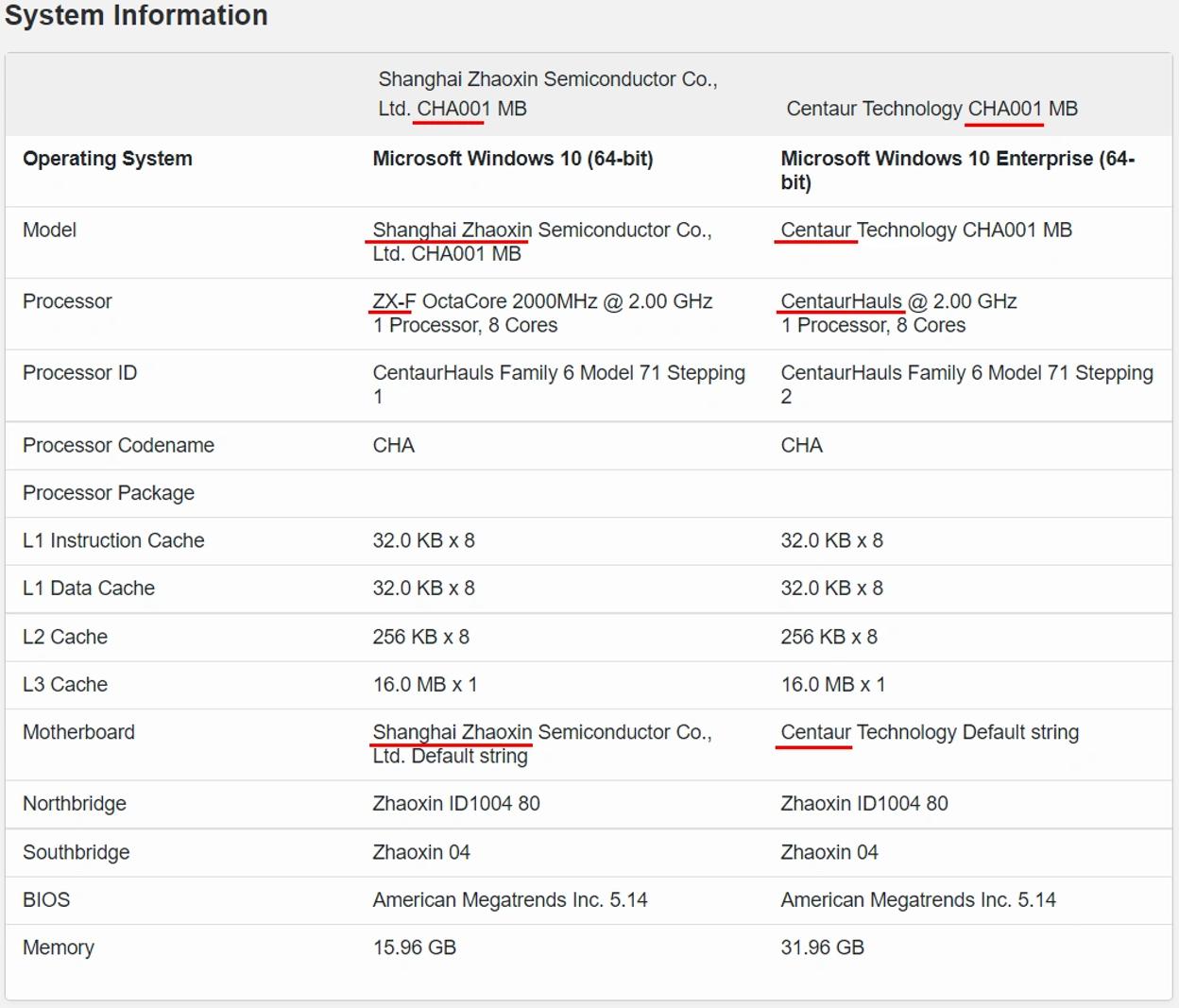Click "16.0 MB x 1" in the Shanghai Zhaoxin column
This screenshot has width=1179, height=1008.
click(x=425, y=684)
